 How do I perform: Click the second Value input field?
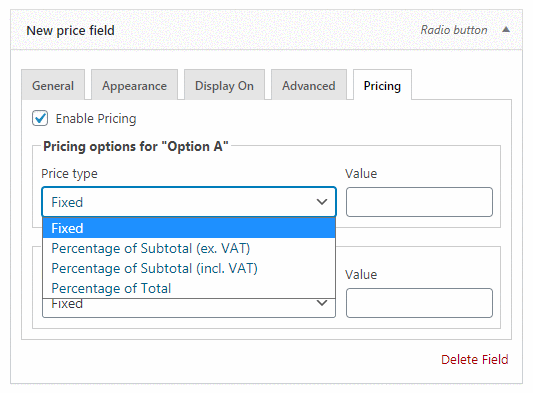point(419,303)
